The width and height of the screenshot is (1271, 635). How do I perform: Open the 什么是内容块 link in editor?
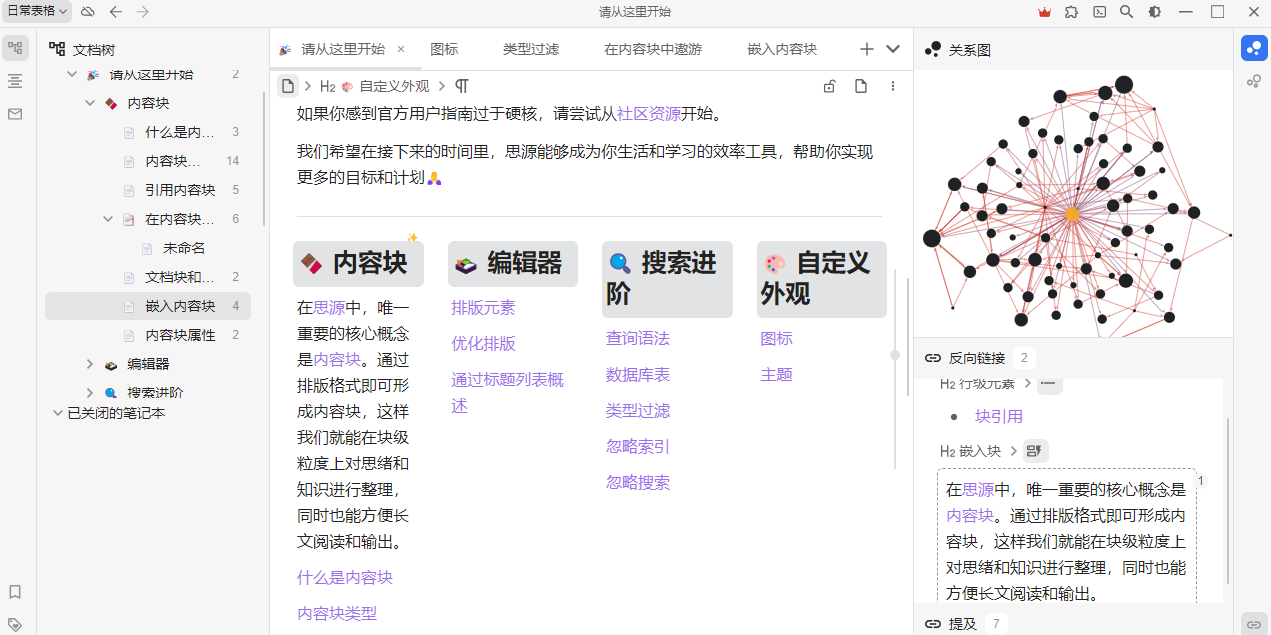[345, 578]
